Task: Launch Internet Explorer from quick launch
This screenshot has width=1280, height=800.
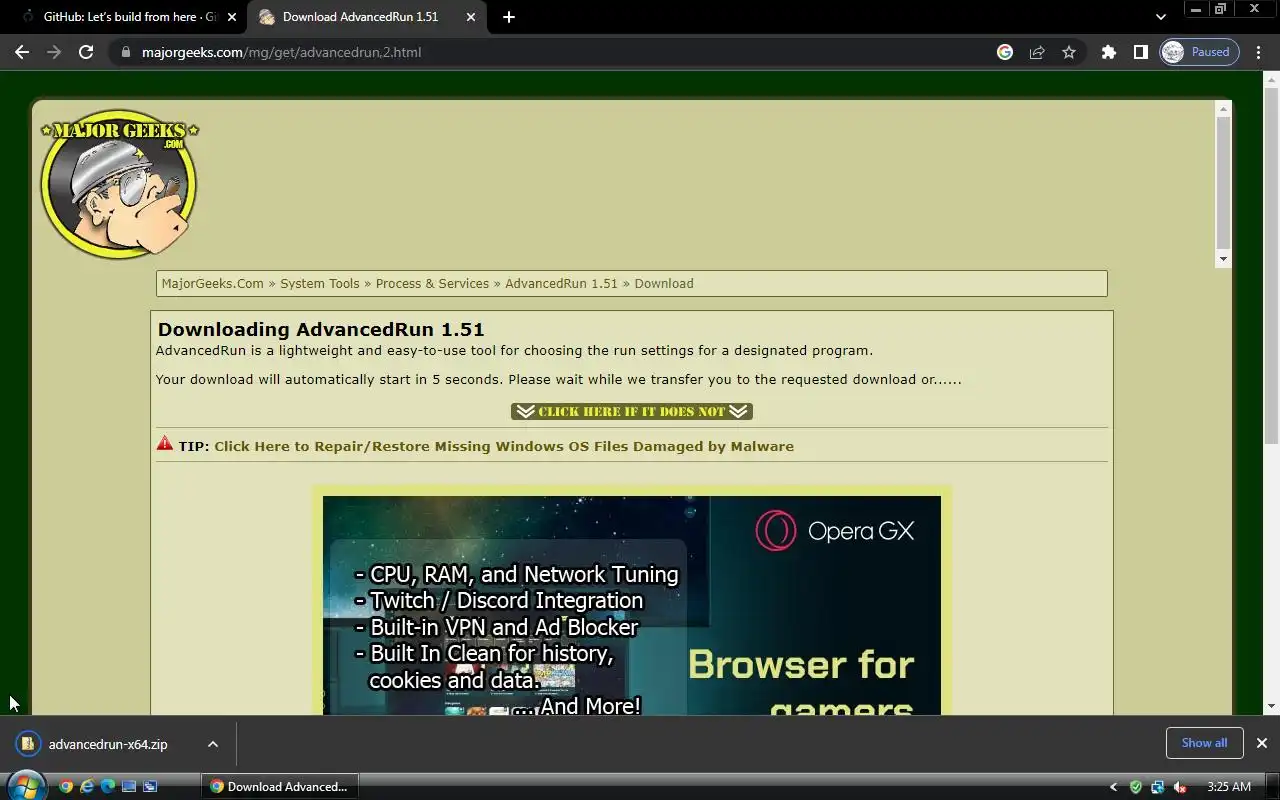Action: point(87,787)
